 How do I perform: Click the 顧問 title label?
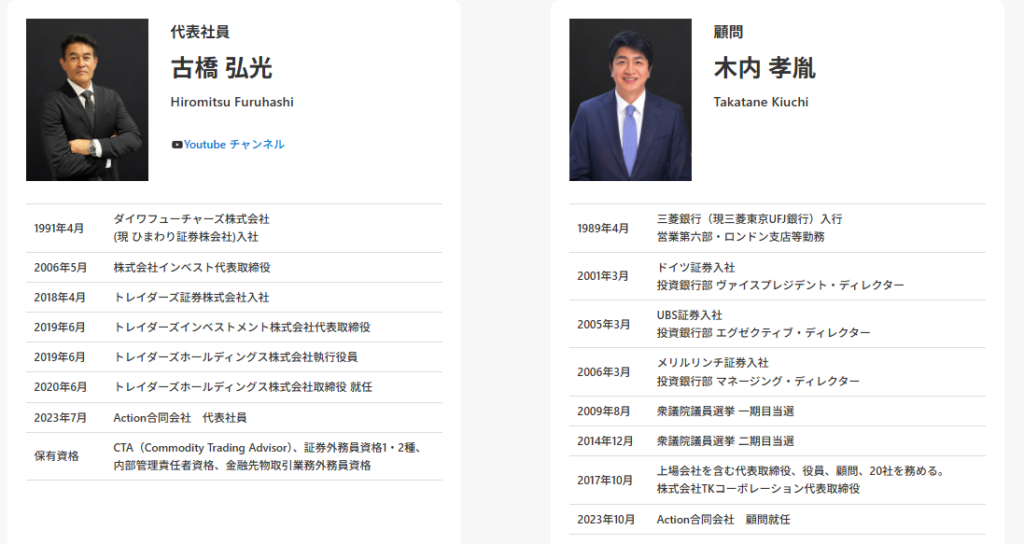[x=728, y=32]
